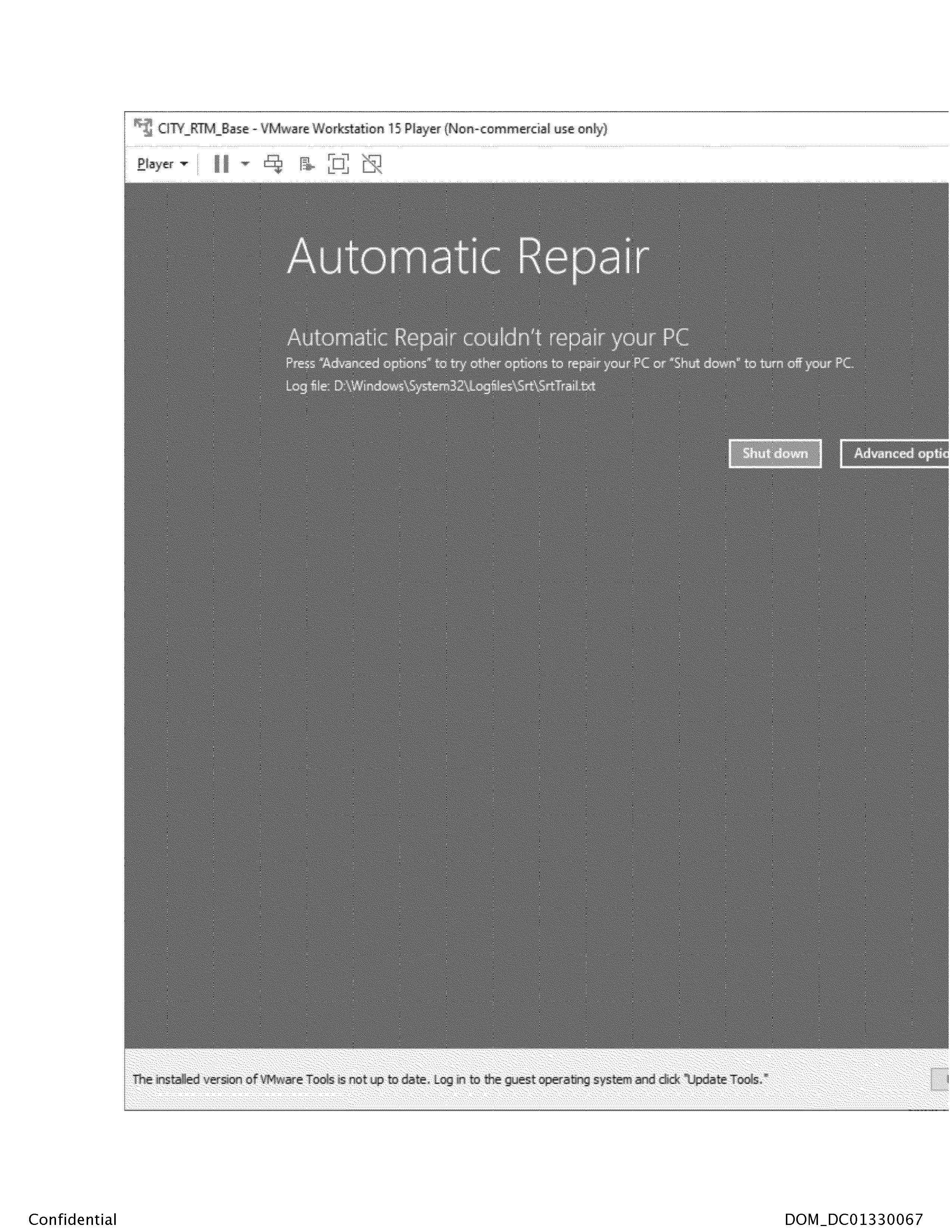This screenshot has height=1232, width=952.
Task: Open the Player menu
Action: pyautogui.click(x=162, y=164)
